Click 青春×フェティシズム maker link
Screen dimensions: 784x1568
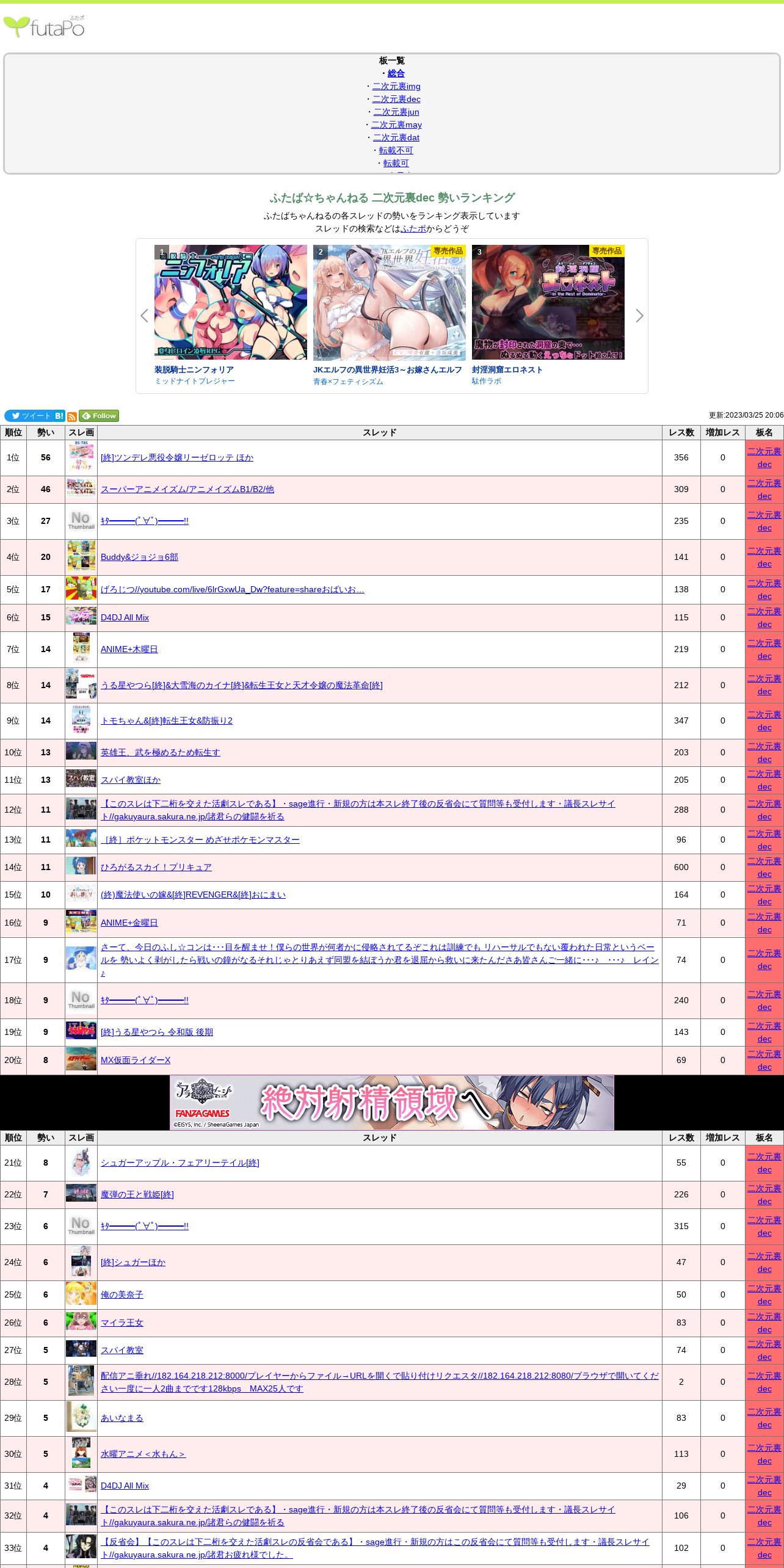pyautogui.click(x=348, y=381)
